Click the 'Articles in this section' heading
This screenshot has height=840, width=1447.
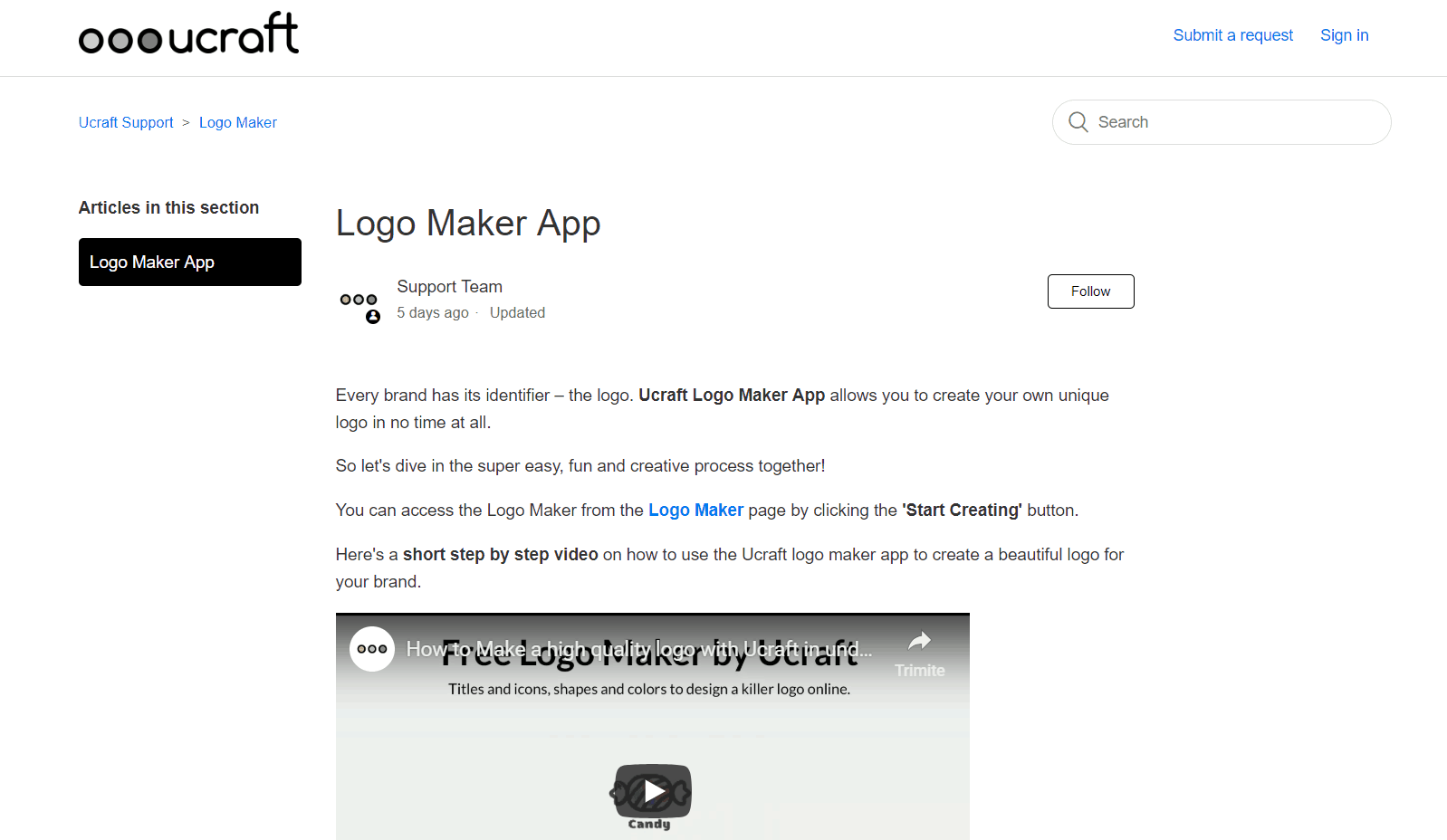pos(168,208)
